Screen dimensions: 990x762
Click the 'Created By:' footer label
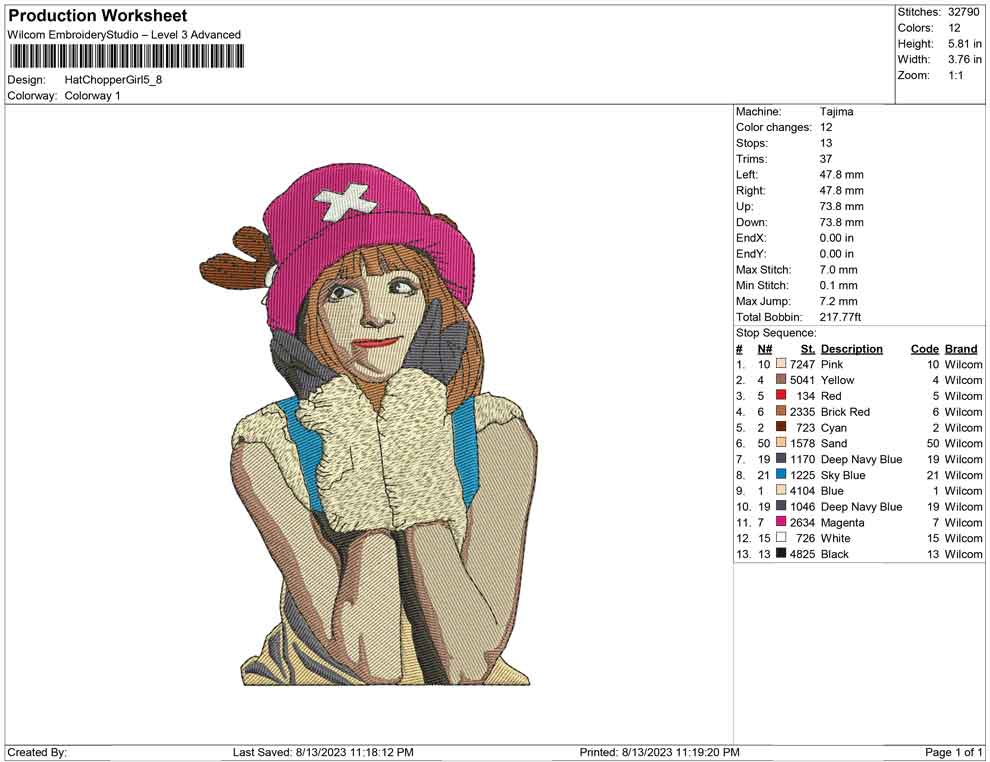pyautogui.click(x=37, y=752)
